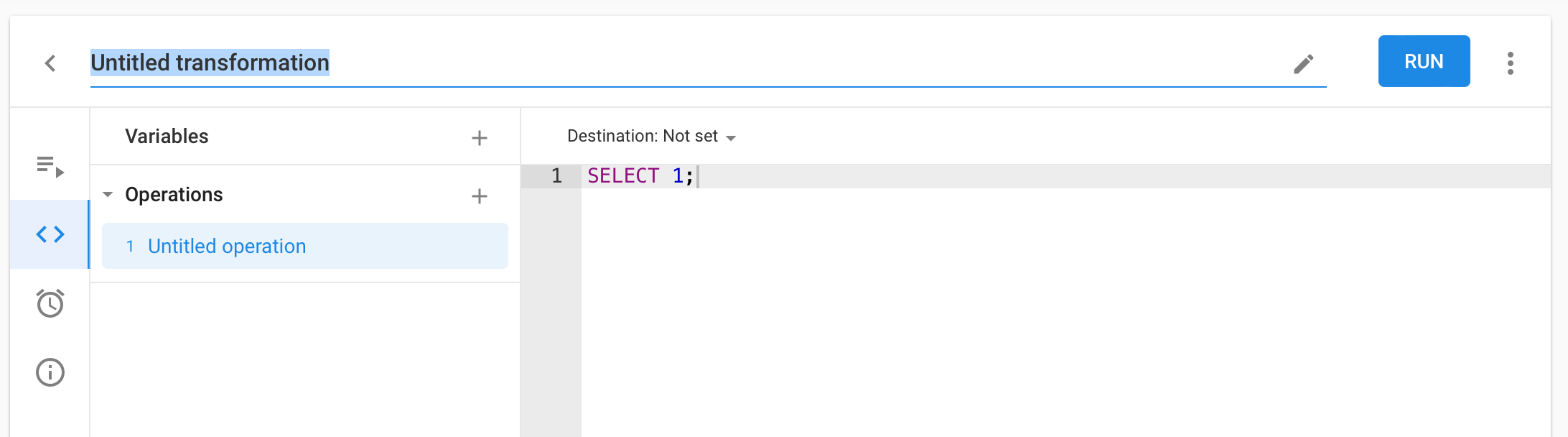This screenshot has height=437, width=1568.
Task: Click the blue RUN button
Action: click(1424, 61)
